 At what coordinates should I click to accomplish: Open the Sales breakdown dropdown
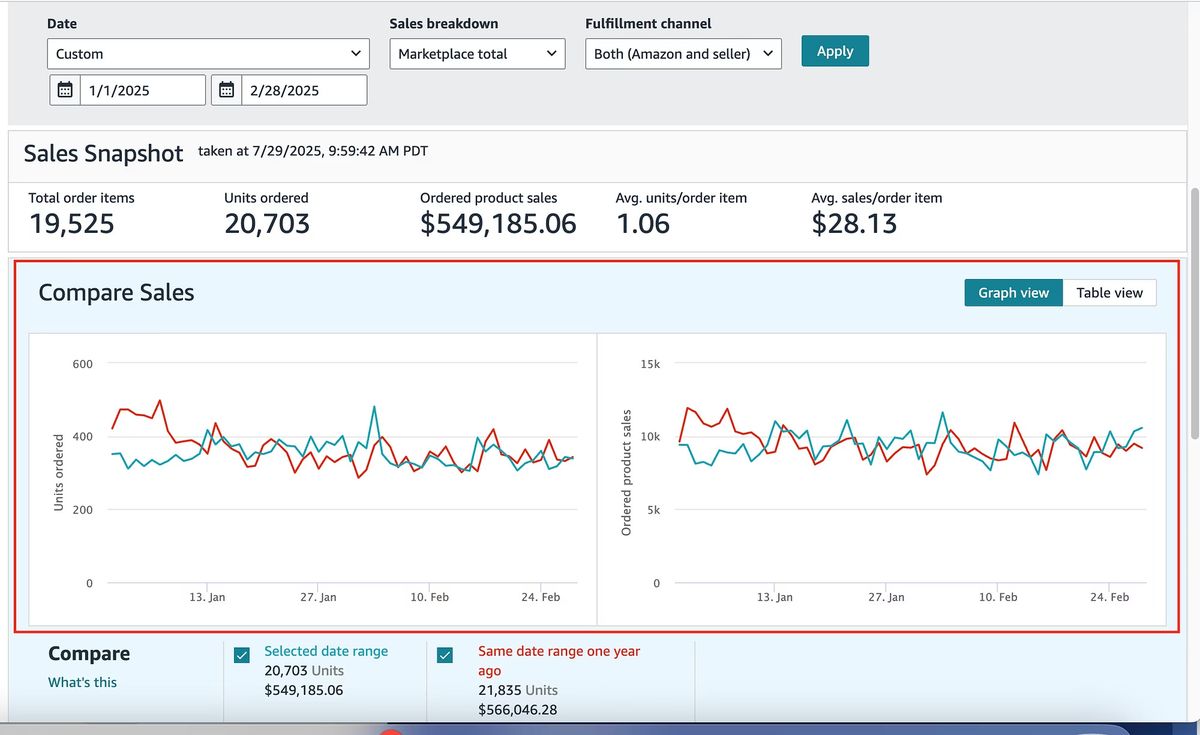(x=477, y=53)
